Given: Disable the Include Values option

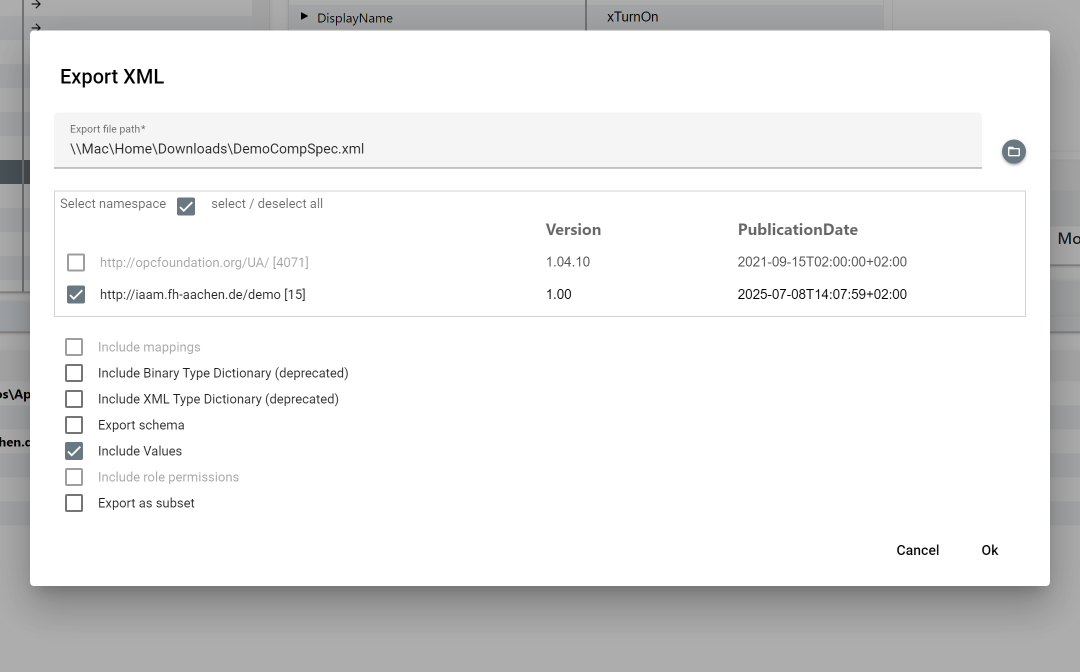Looking at the screenshot, I should pos(73,450).
